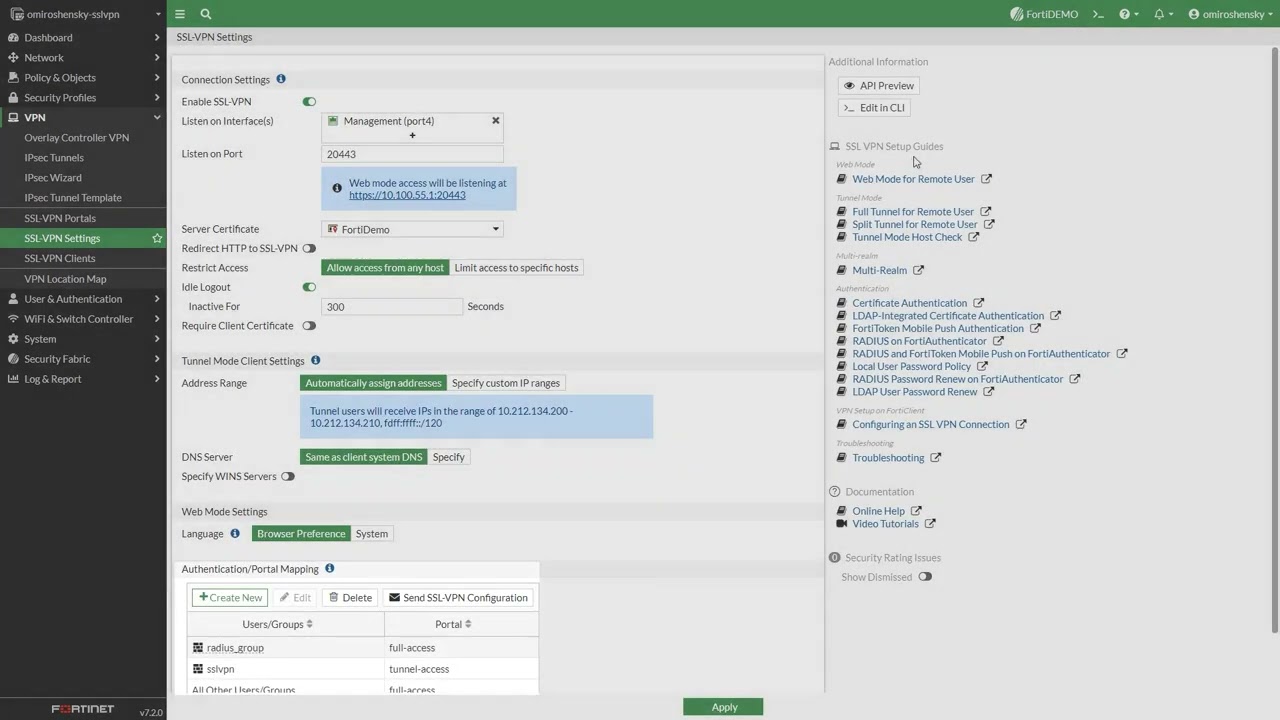
Task: Click the Video Tutorials camera icon
Action: (x=842, y=524)
